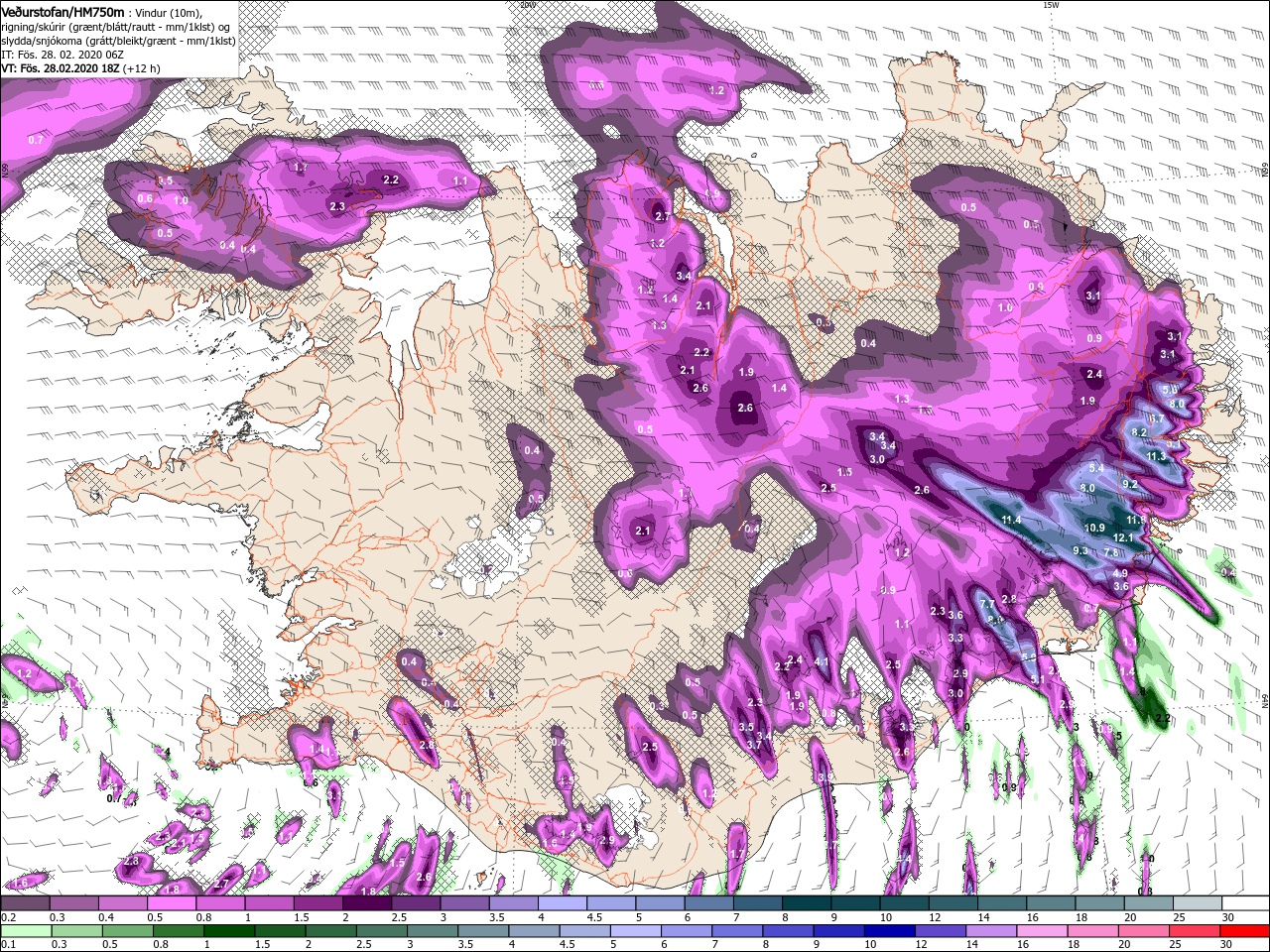This screenshot has height=952, width=1270.
Task: Click the 9.3 precipitation value on map
Action: click(x=1080, y=550)
